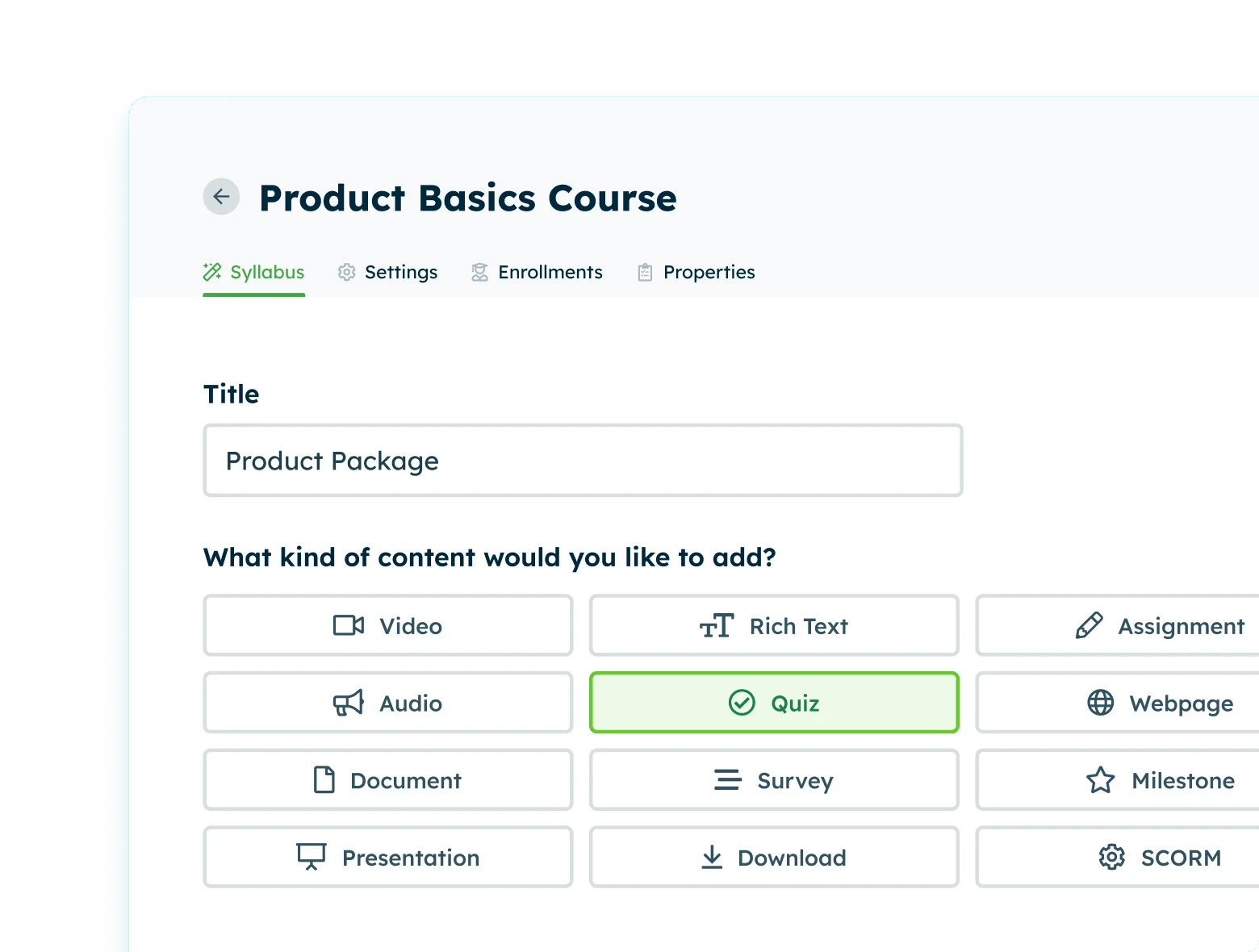
Task: Switch to the Settings tab
Action: 387,272
